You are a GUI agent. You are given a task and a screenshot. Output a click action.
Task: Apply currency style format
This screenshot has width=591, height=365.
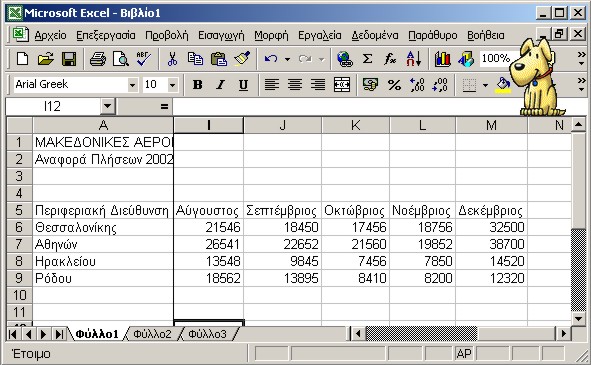tap(370, 85)
